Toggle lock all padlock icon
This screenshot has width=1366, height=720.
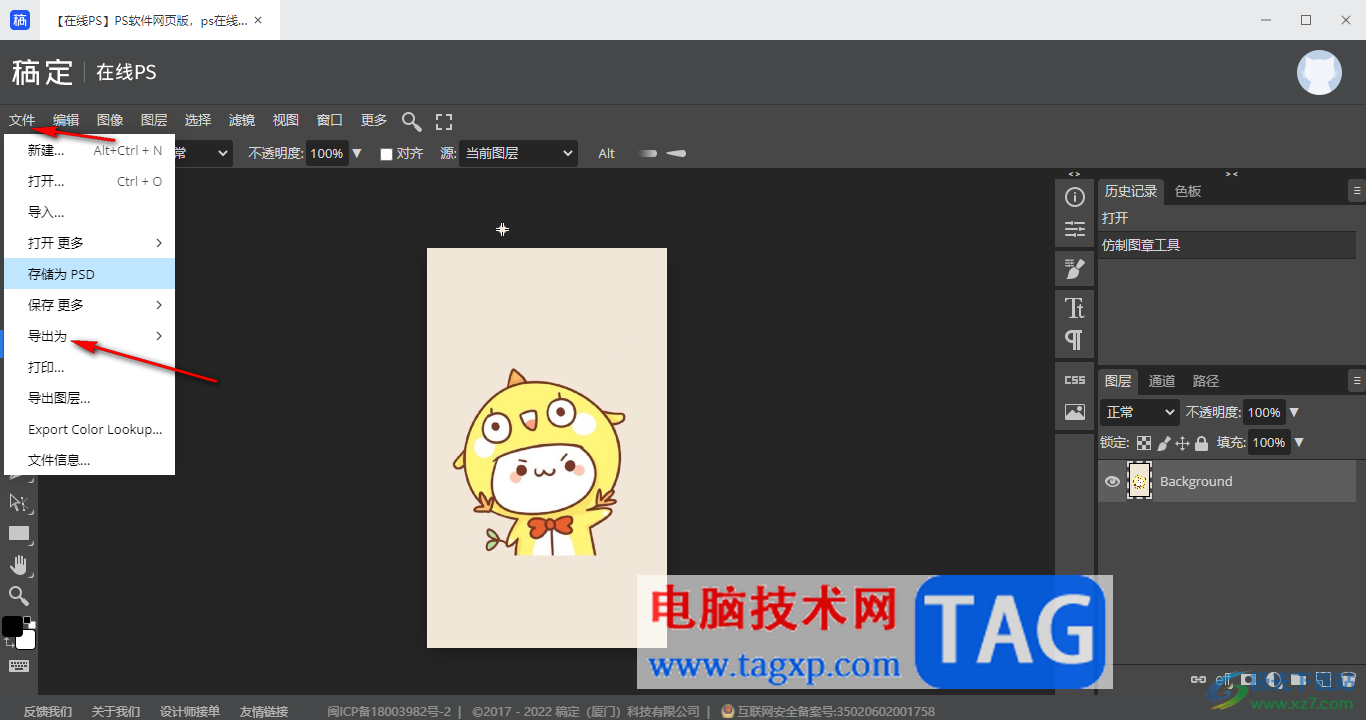(1201, 442)
